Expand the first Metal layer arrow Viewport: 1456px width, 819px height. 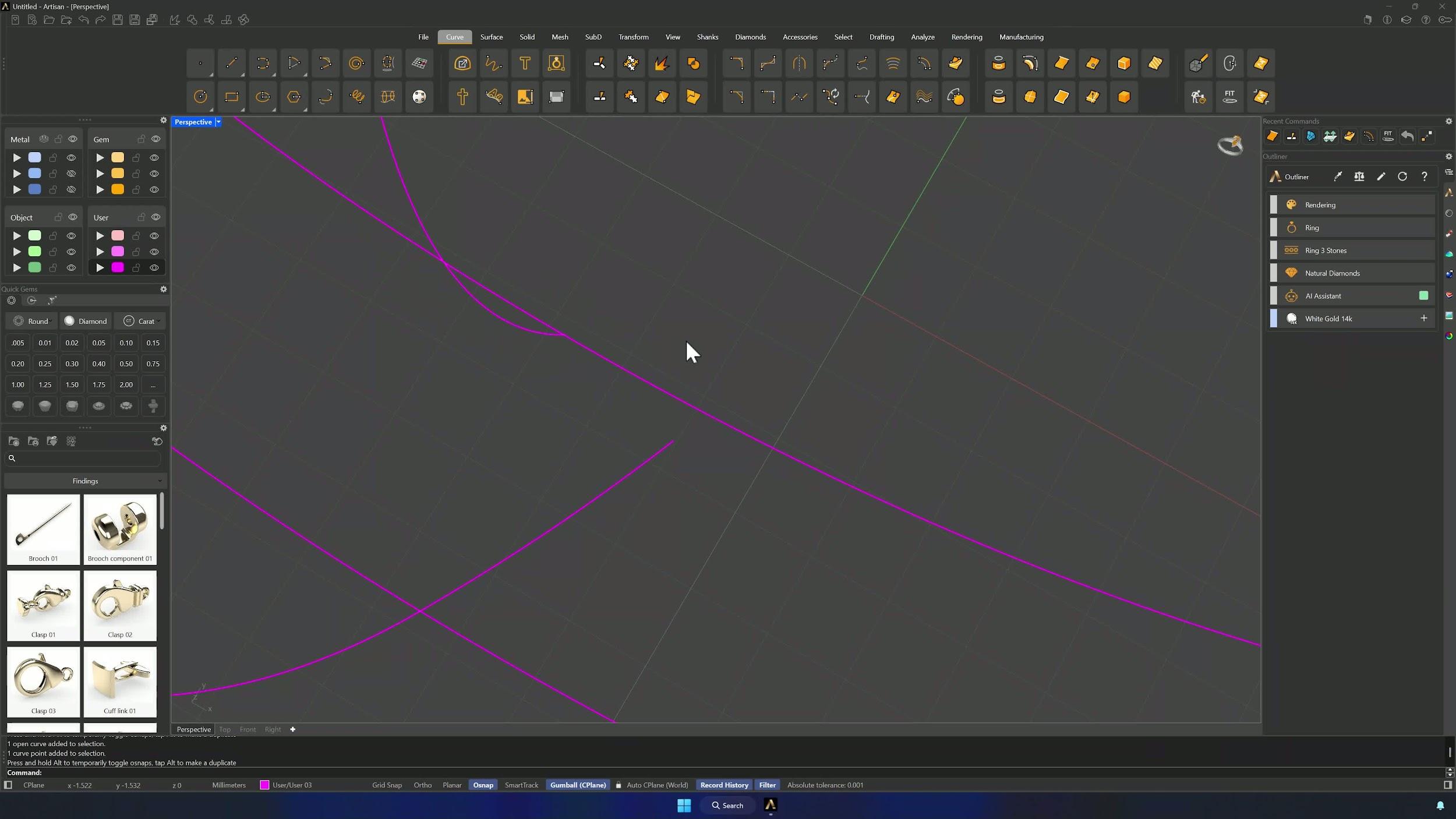pos(17,158)
